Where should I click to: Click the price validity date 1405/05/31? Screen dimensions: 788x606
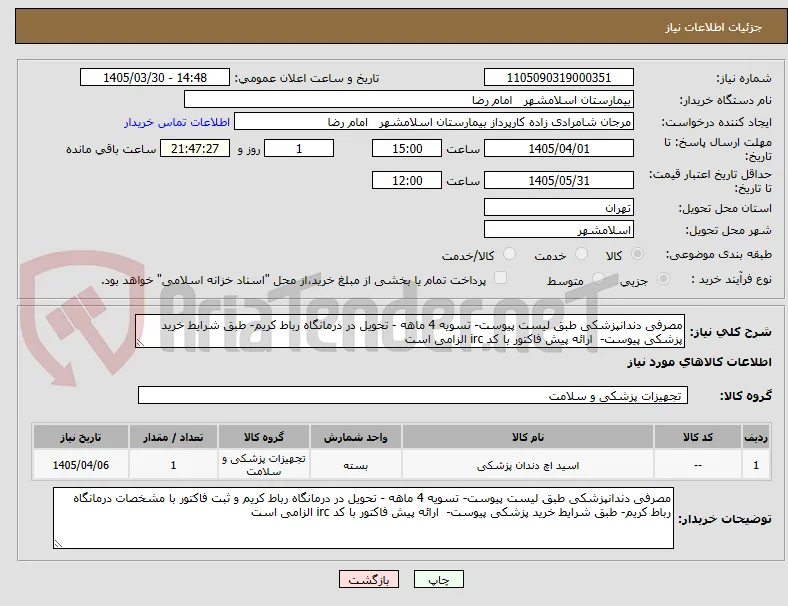click(559, 180)
